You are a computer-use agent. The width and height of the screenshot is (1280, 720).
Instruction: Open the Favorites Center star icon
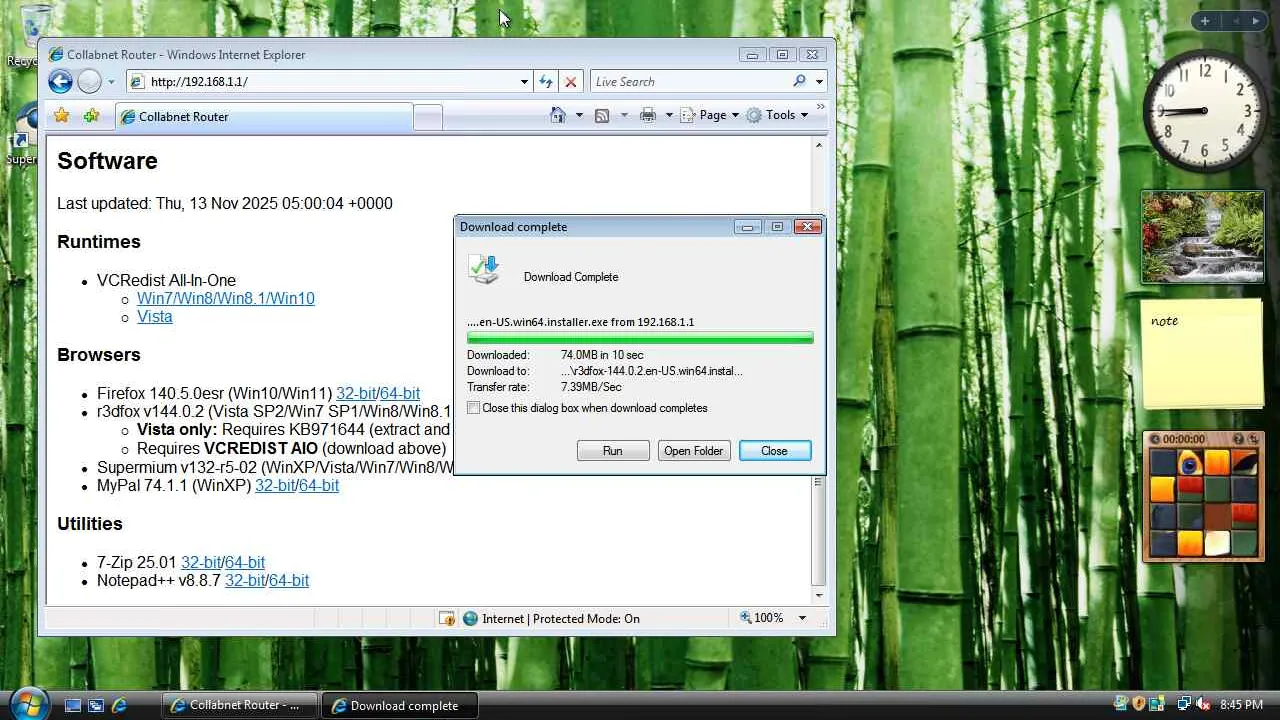(x=61, y=116)
